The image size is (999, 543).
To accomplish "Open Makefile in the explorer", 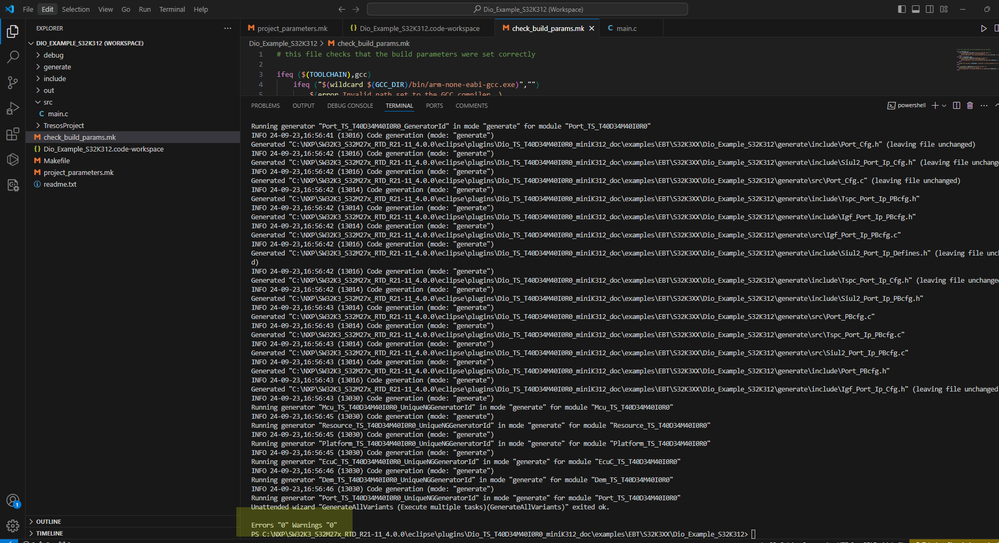I will (133, 161).
